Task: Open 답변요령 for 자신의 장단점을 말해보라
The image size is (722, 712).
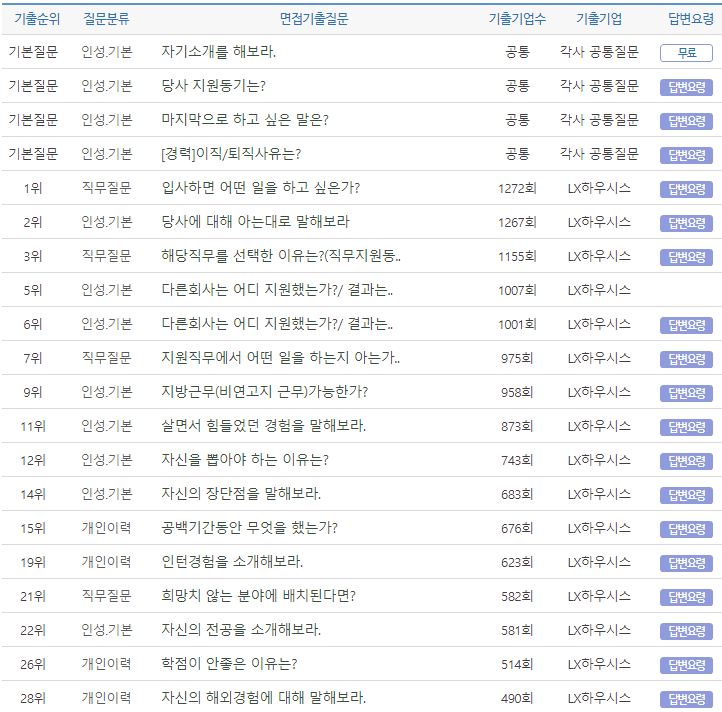Action: coord(686,495)
